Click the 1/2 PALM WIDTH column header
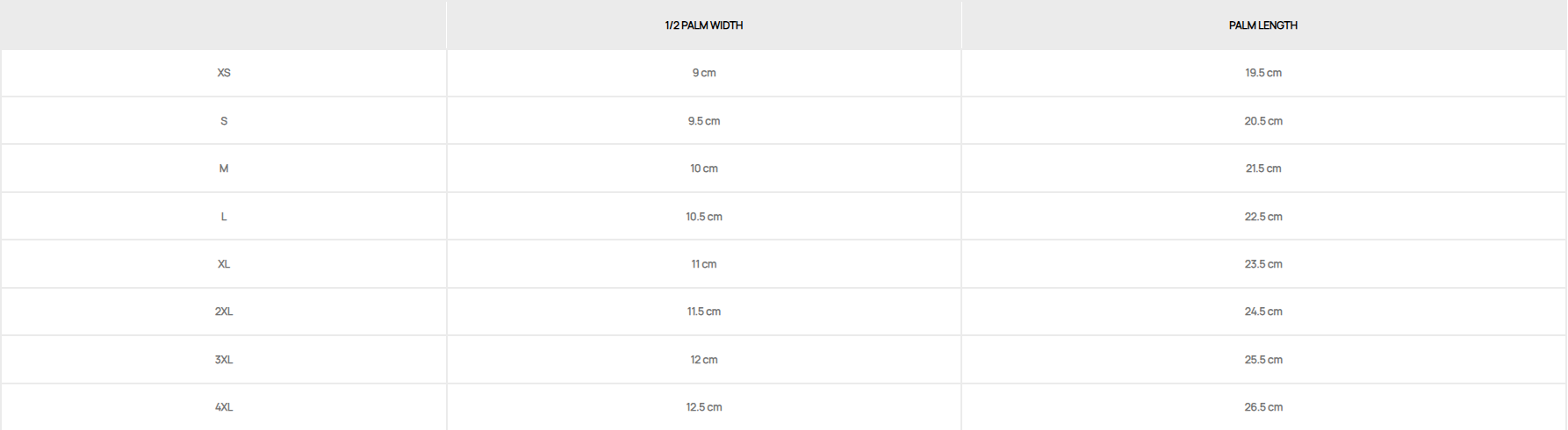The image size is (1568, 430). [703, 25]
